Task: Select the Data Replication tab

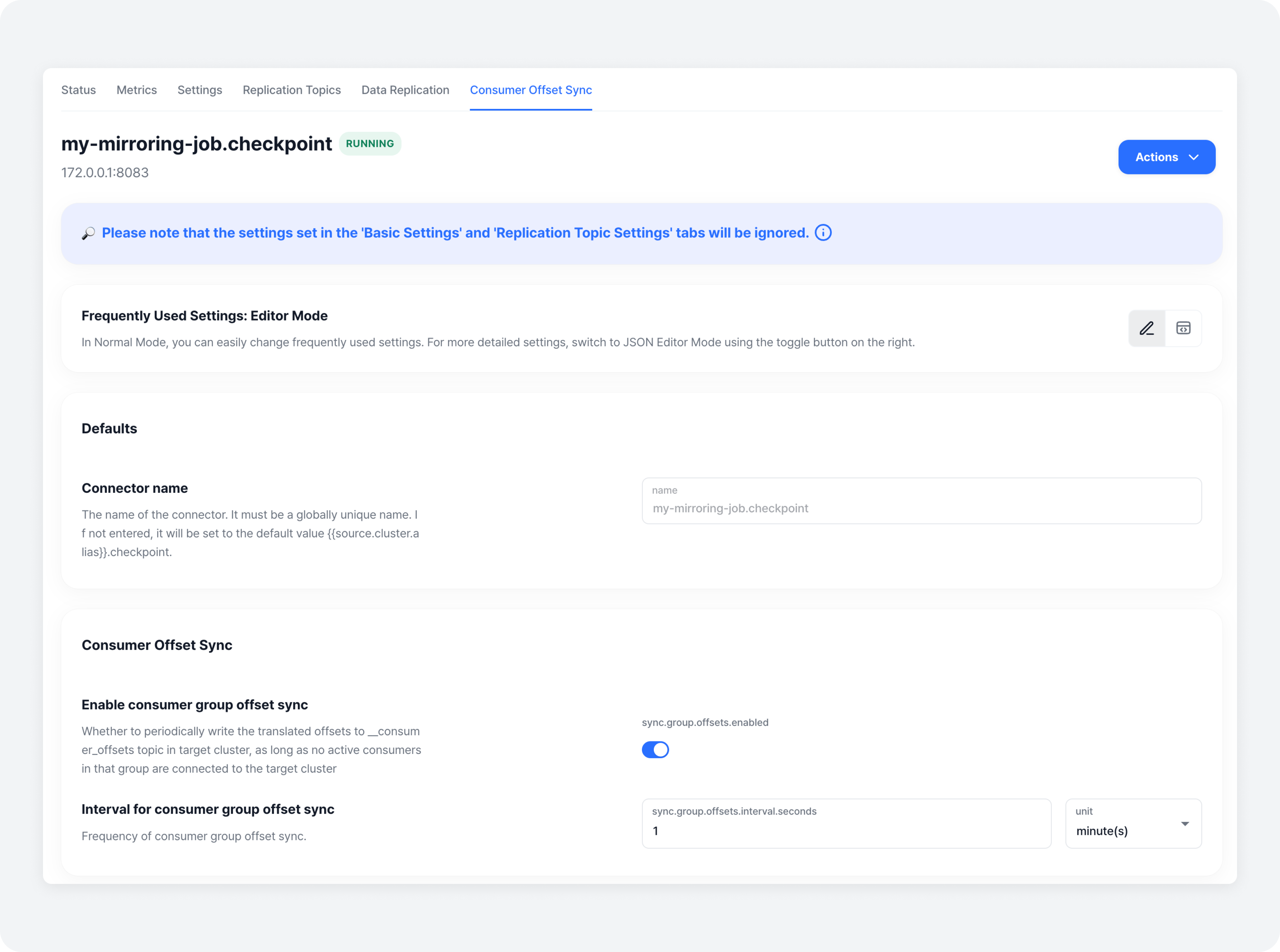Action: [405, 90]
